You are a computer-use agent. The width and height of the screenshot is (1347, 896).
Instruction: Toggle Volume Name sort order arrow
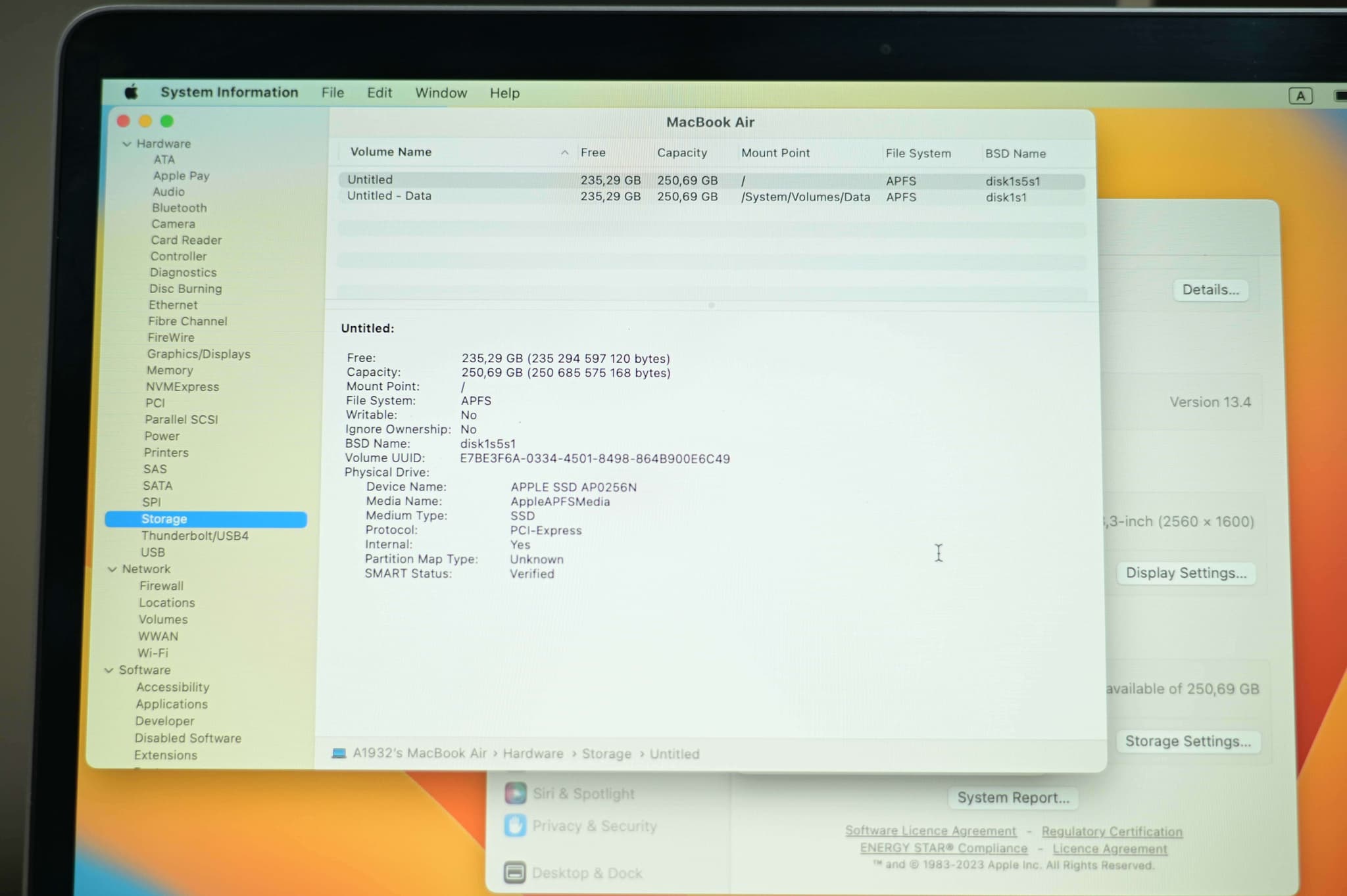[564, 153]
